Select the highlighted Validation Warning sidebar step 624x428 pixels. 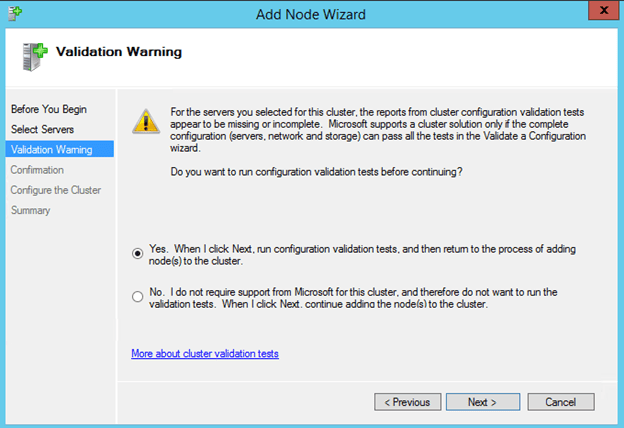[51, 150]
